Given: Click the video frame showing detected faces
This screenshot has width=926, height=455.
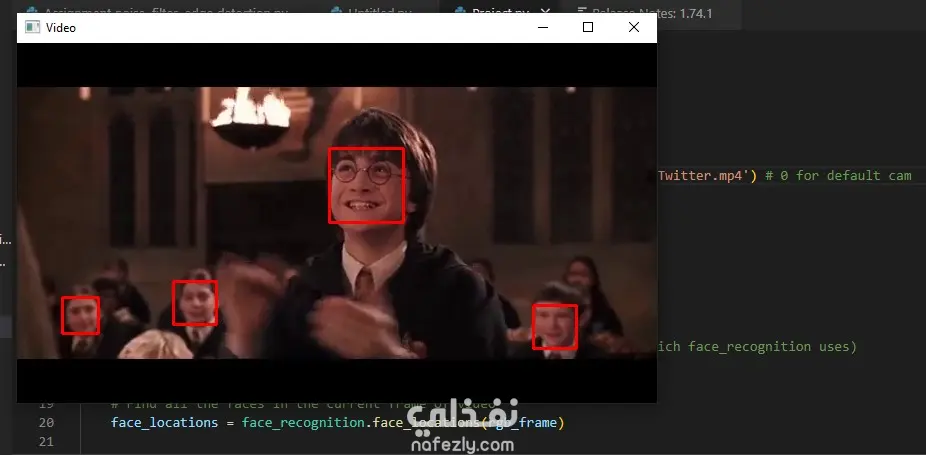Looking at the screenshot, I should click(x=337, y=223).
